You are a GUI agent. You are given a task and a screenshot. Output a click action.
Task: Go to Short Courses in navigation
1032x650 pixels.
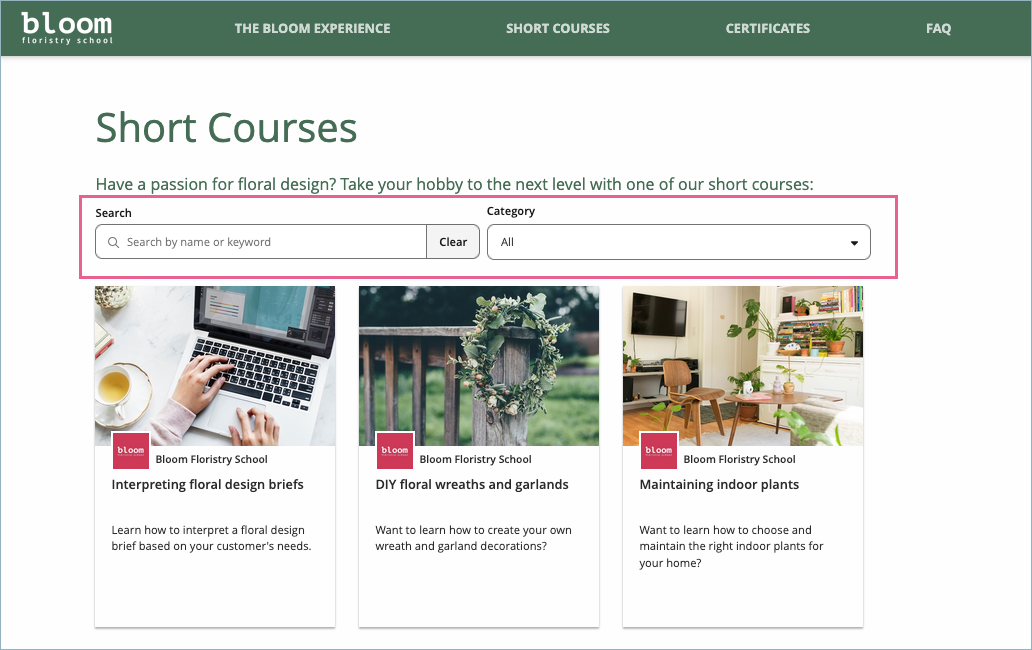pos(557,28)
